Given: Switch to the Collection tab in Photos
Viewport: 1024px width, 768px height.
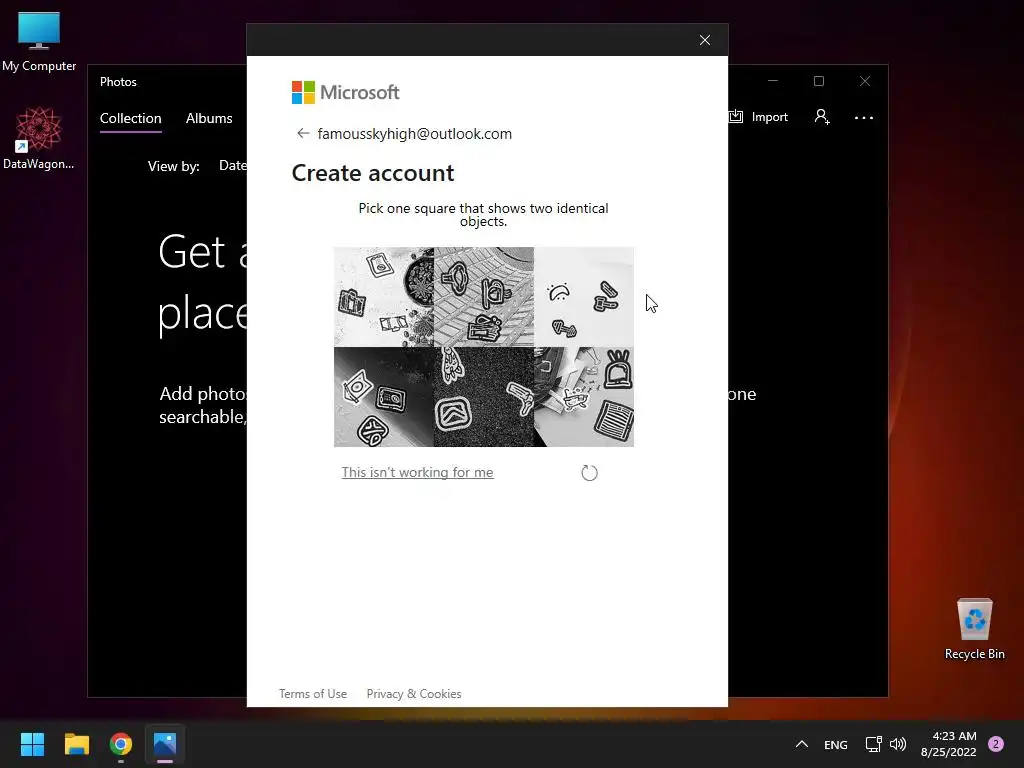Looking at the screenshot, I should coord(131,118).
